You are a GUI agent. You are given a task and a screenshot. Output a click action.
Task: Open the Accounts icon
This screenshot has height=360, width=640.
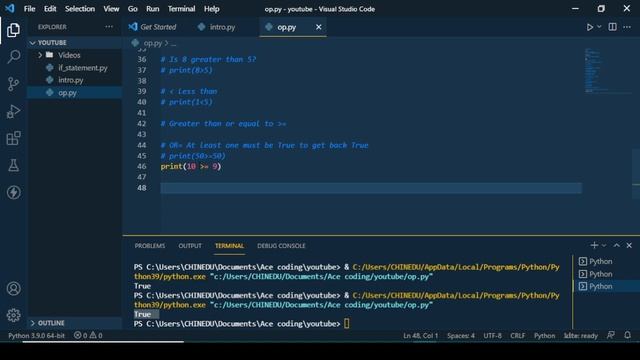(x=13, y=289)
